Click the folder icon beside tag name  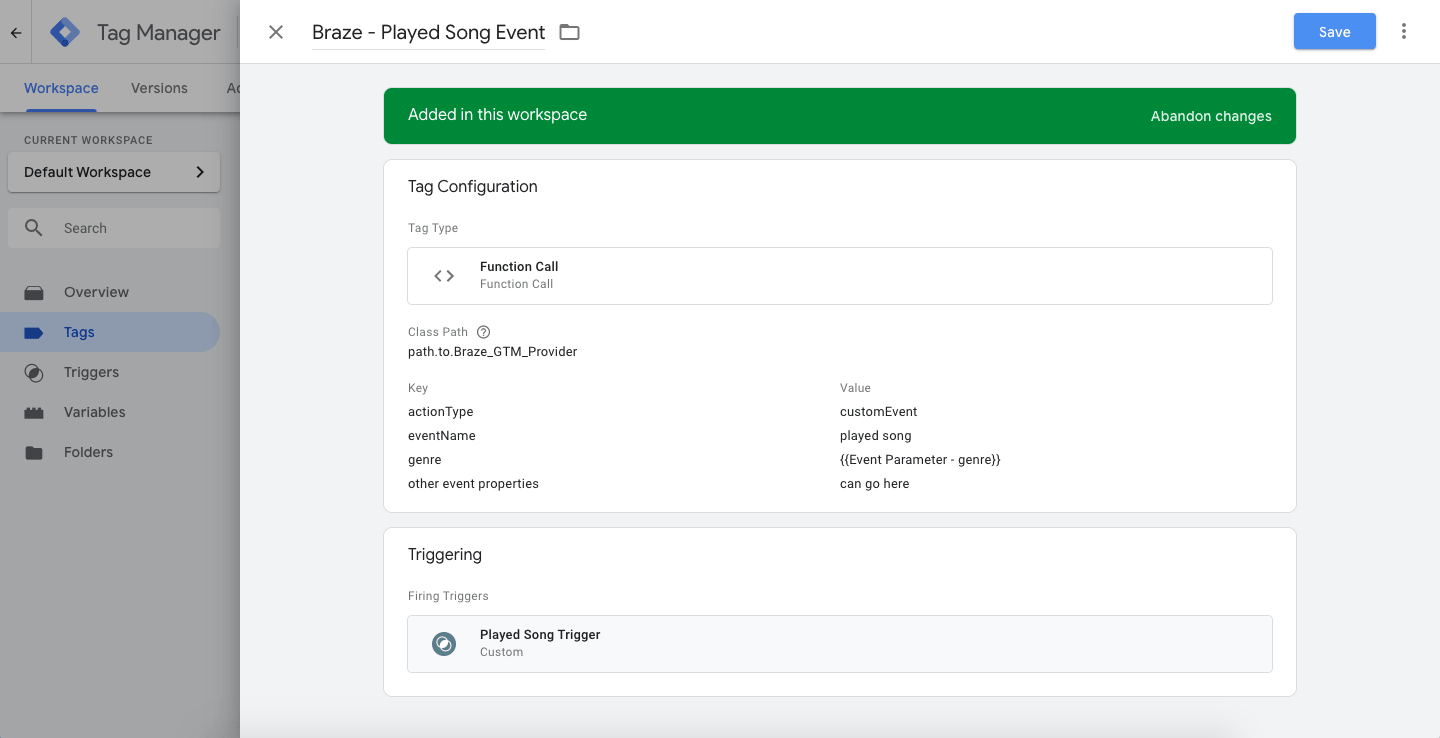569,32
